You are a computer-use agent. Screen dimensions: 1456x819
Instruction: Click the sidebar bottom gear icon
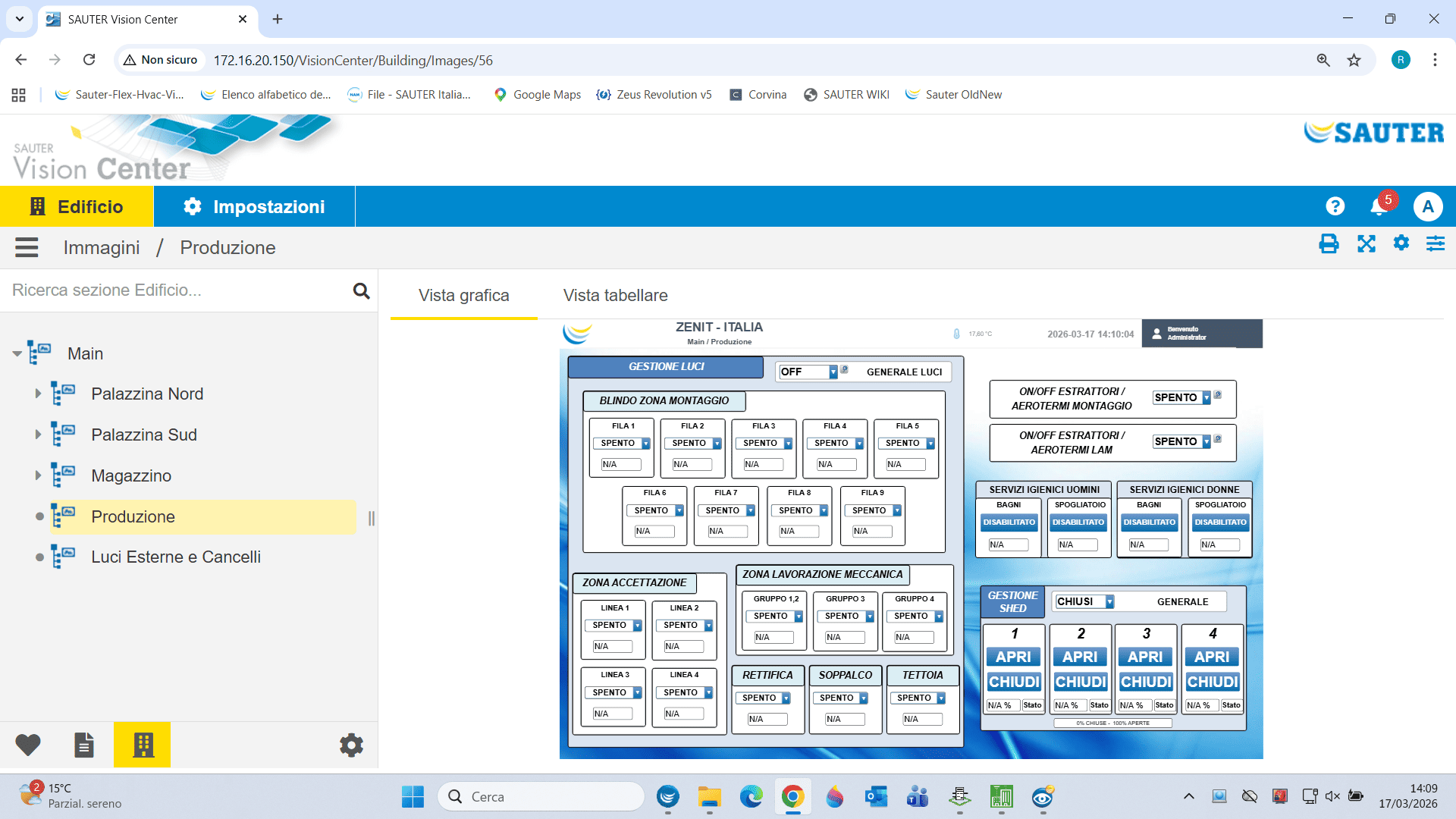tap(351, 745)
